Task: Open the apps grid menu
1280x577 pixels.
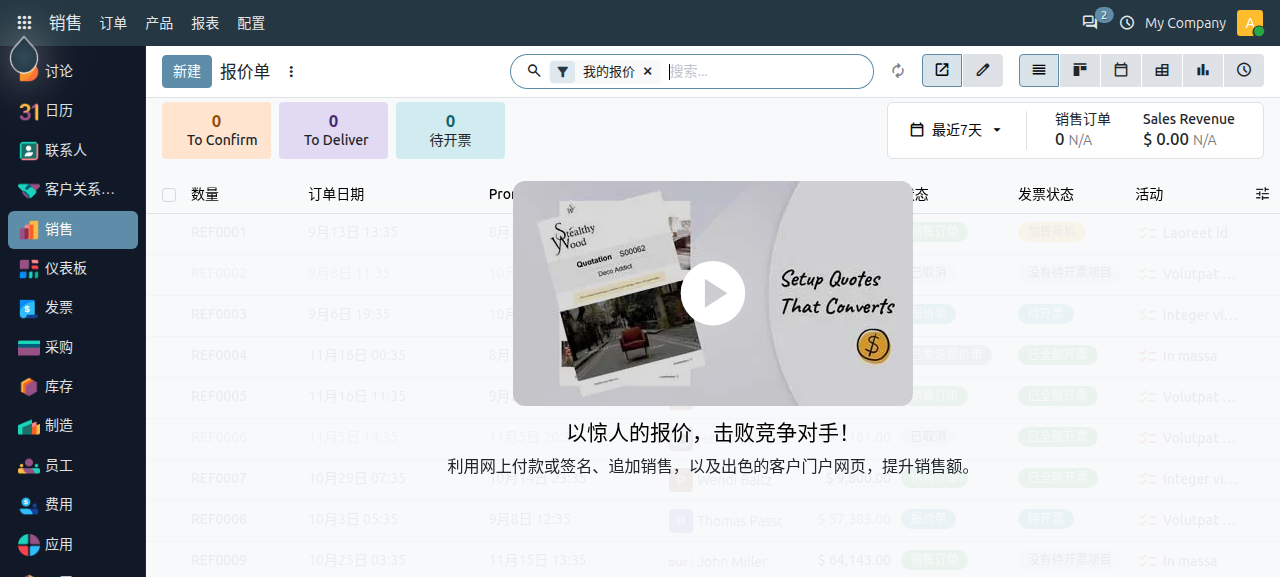Action: pos(24,22)
